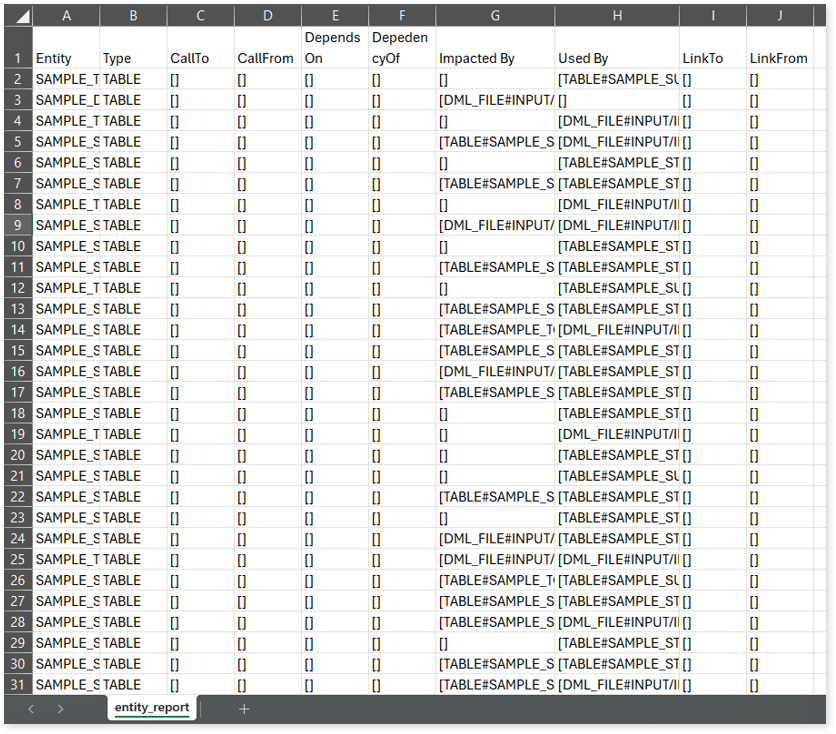Select the Used By header cell
The image size is (836, 734).
click(617, 48)
